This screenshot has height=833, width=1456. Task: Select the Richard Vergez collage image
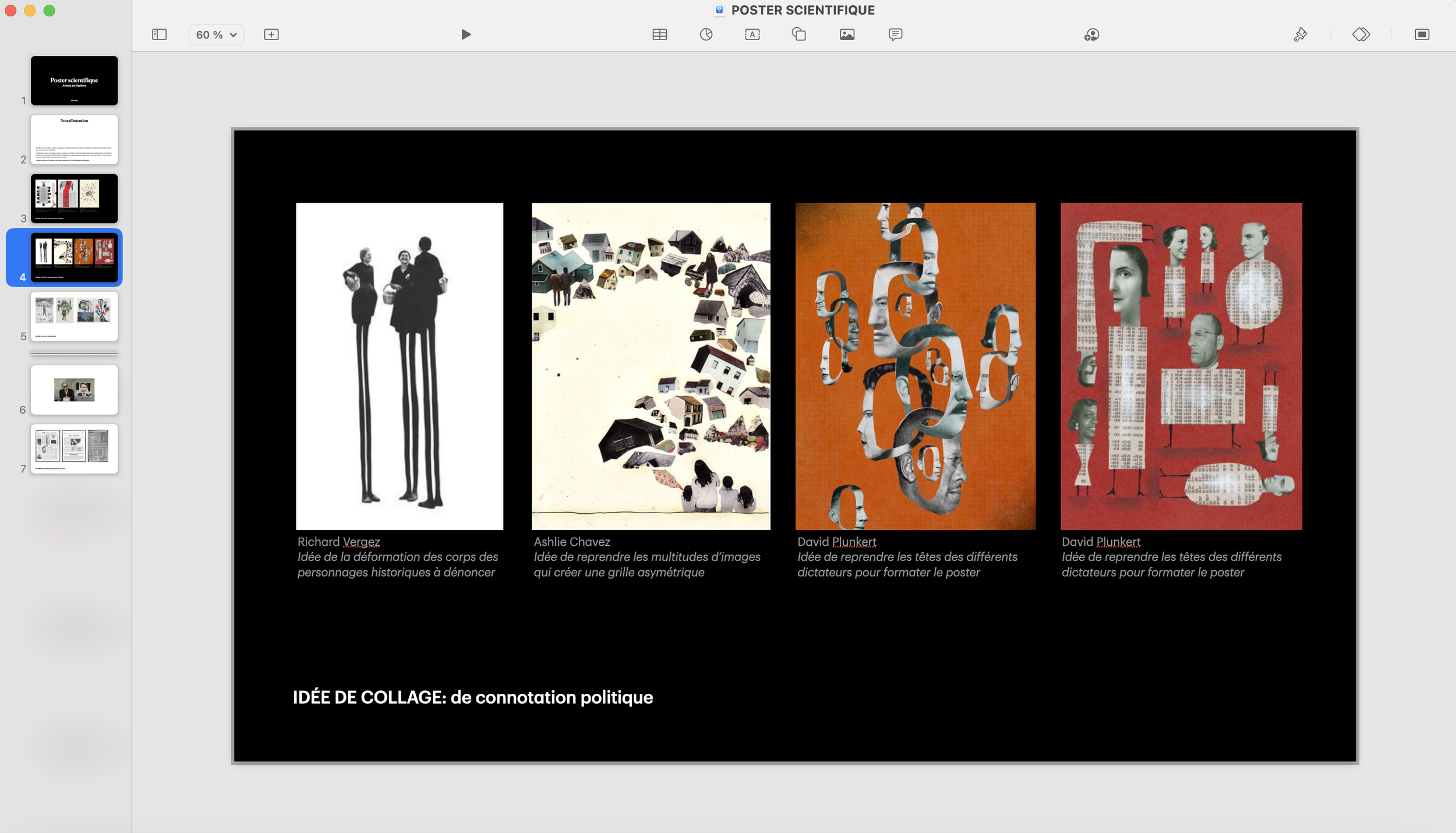pyautogui.click(x=399, y=366)
